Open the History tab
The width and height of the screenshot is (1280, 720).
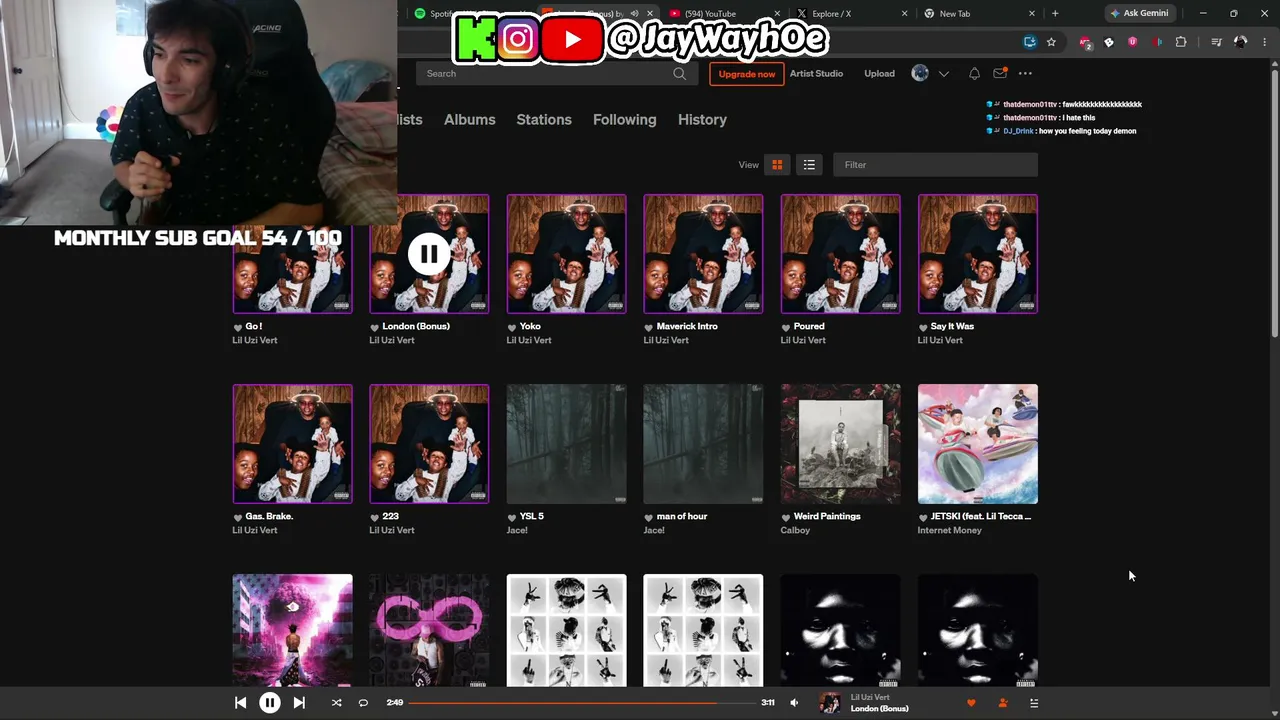[x=702, y=119]
